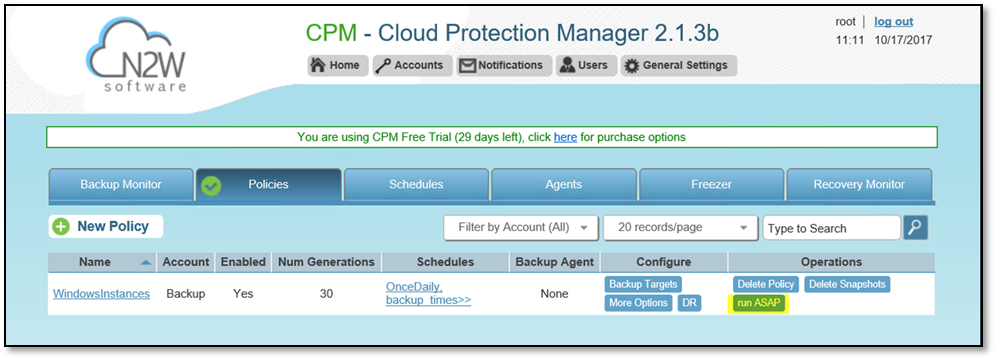Open the Users page

585,65
